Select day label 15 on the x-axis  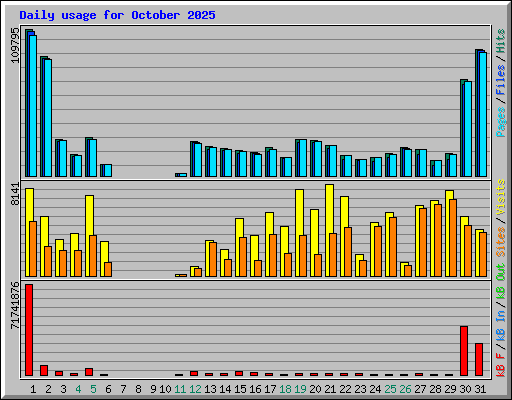pyautogui.click(x=240, y=389)
